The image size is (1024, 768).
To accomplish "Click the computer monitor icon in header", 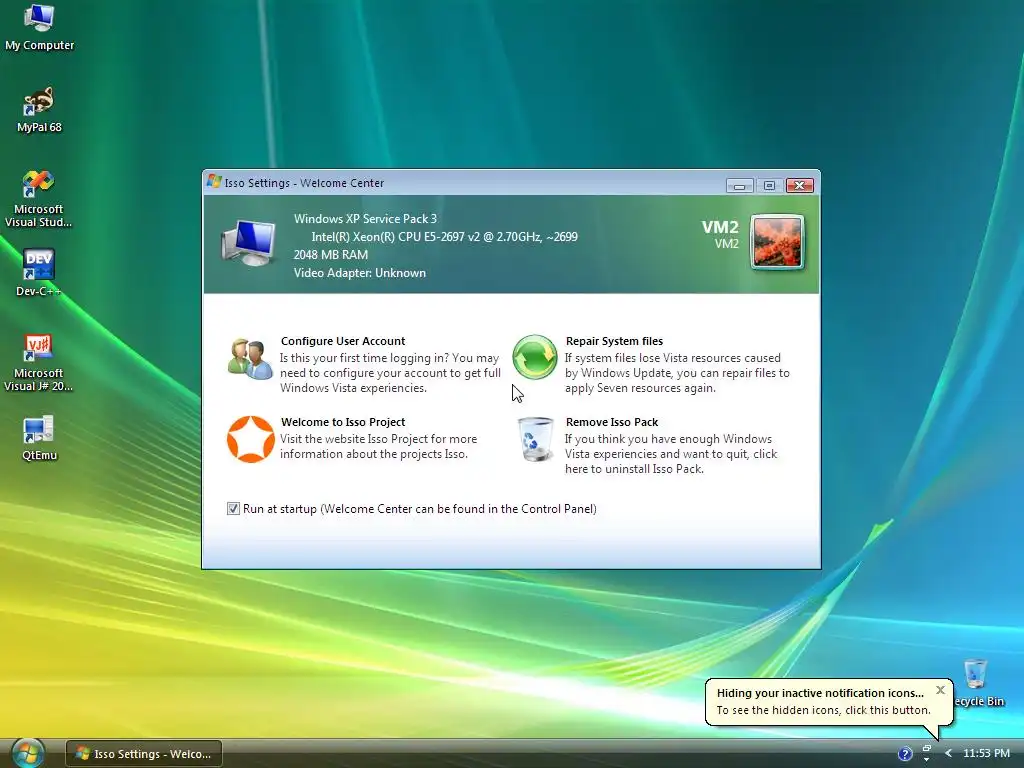I will pos(248,243).
